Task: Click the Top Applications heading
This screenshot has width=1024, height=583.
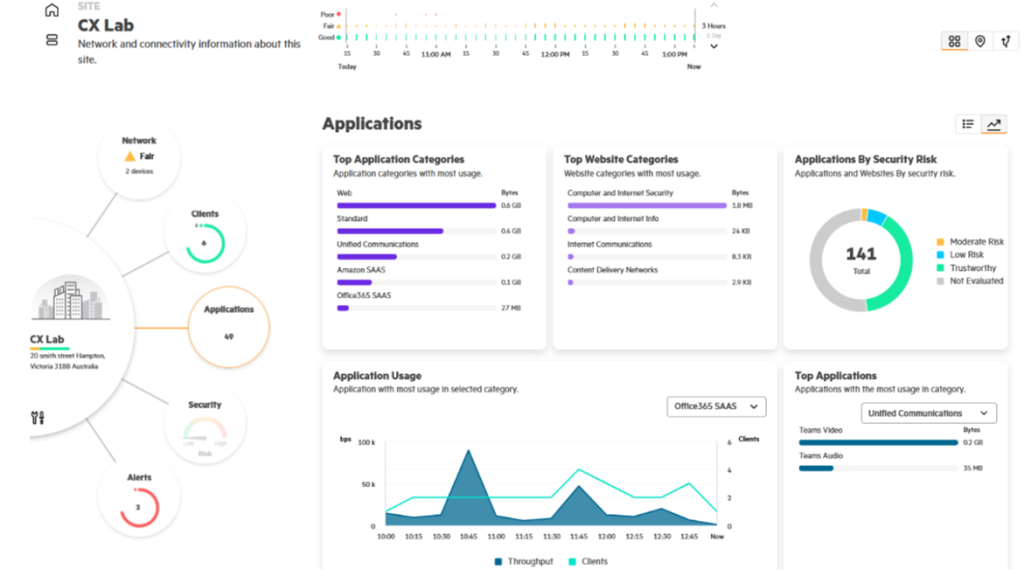Action: [835, 376]
